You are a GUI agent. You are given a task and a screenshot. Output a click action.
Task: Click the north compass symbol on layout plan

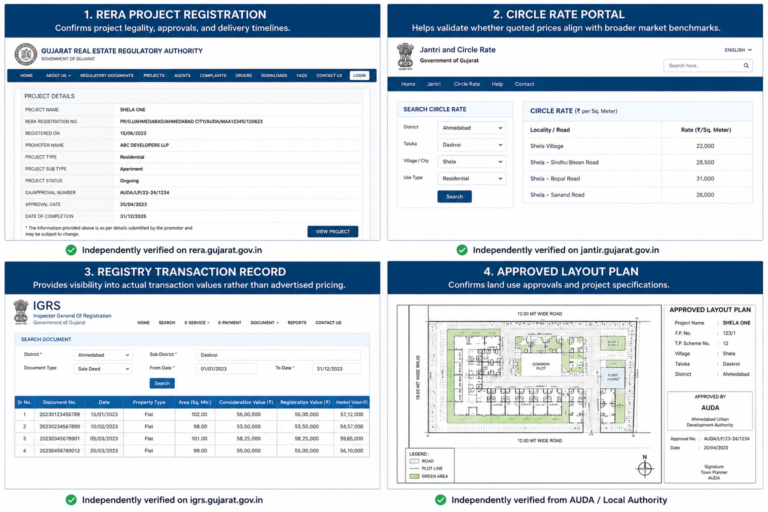pyautogui.click(x=645, y=468)
